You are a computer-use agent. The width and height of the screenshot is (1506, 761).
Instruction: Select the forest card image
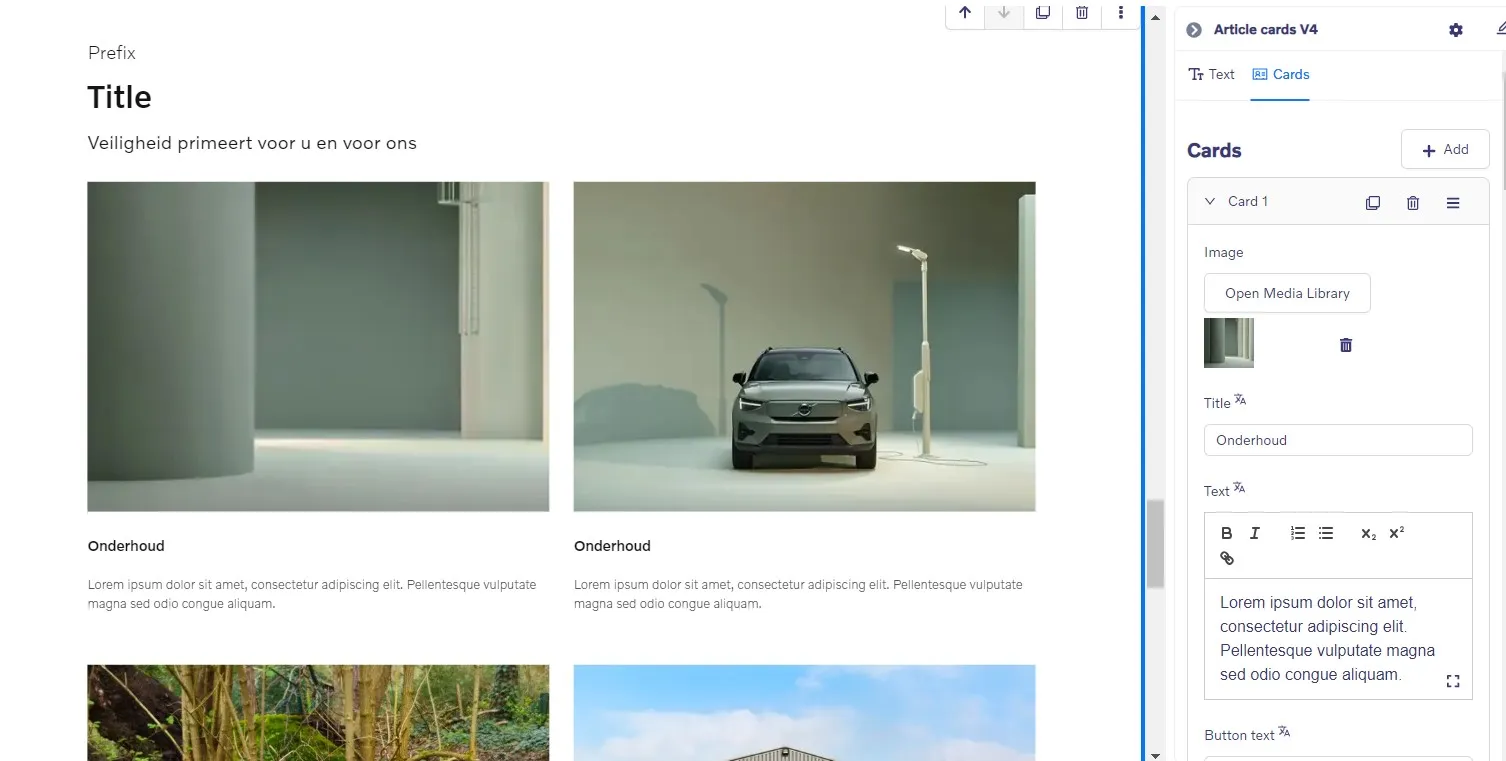click(x=318, y=712)
